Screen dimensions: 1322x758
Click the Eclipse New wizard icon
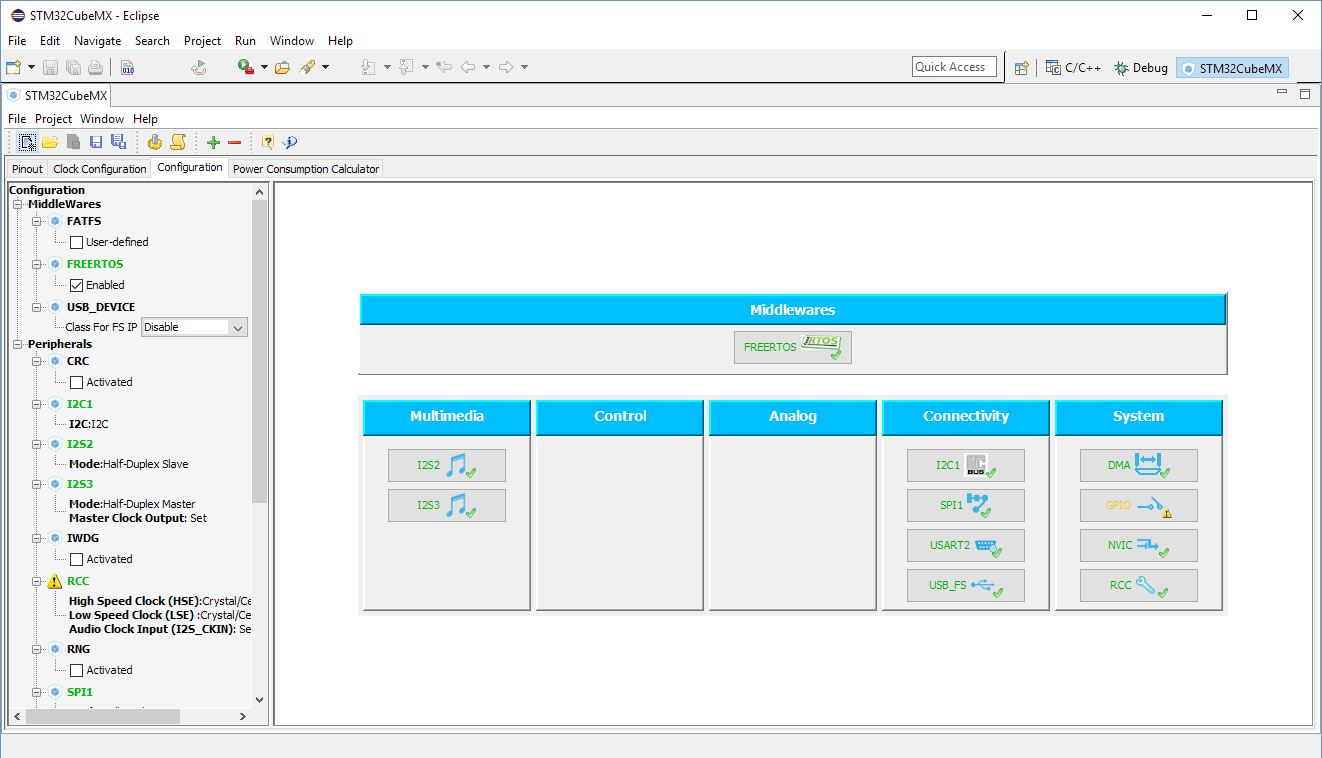[13, 67]
